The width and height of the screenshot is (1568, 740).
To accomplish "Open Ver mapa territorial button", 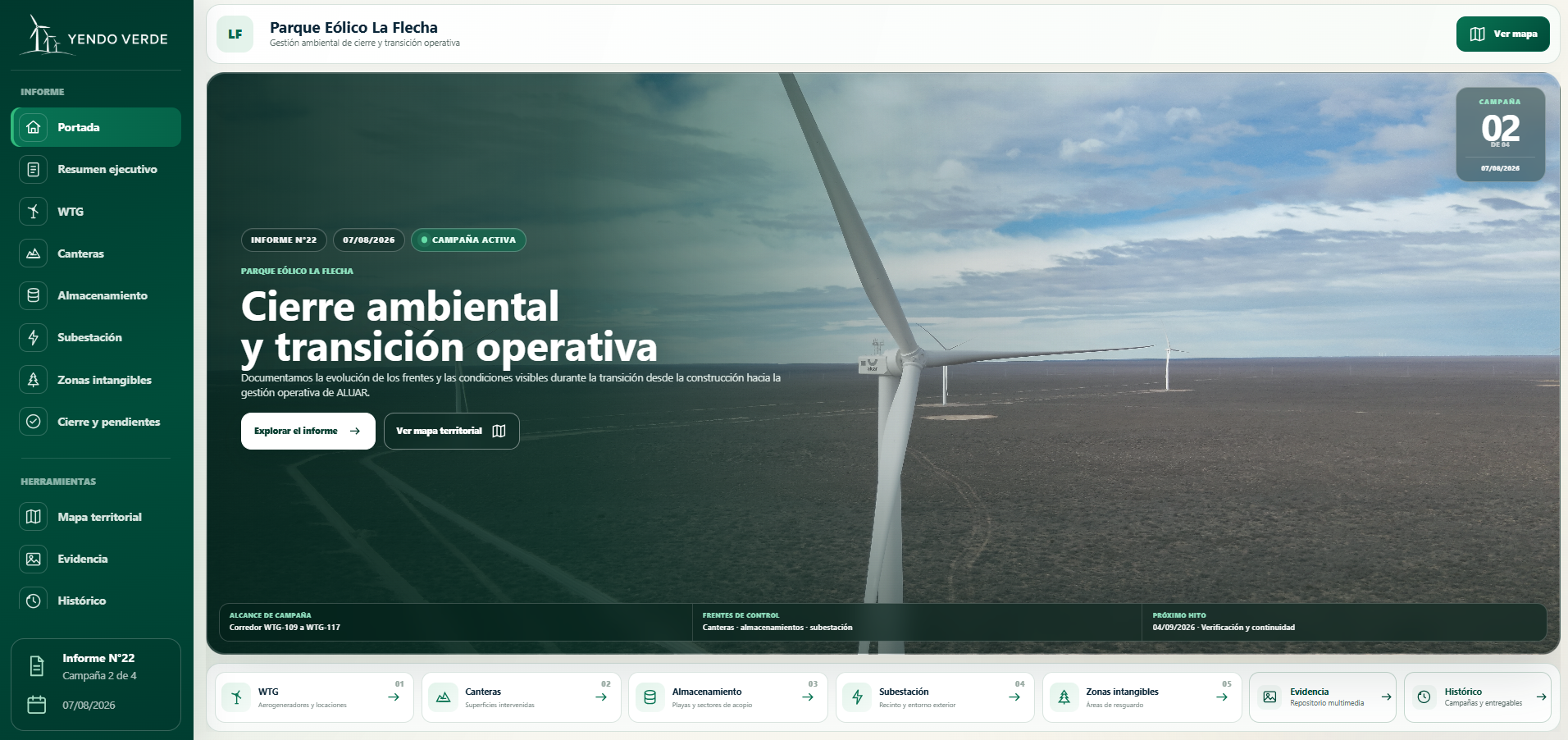I will 451,431.
